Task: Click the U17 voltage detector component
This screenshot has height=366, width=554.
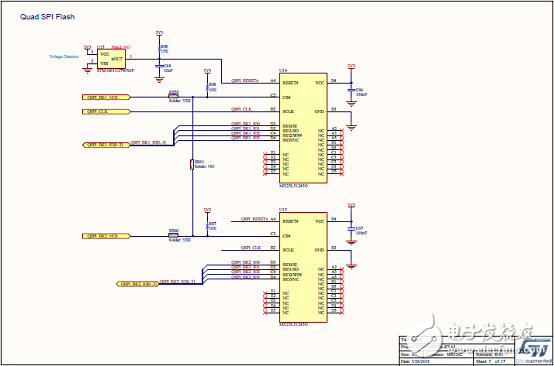Action: [x=111, y=59]
